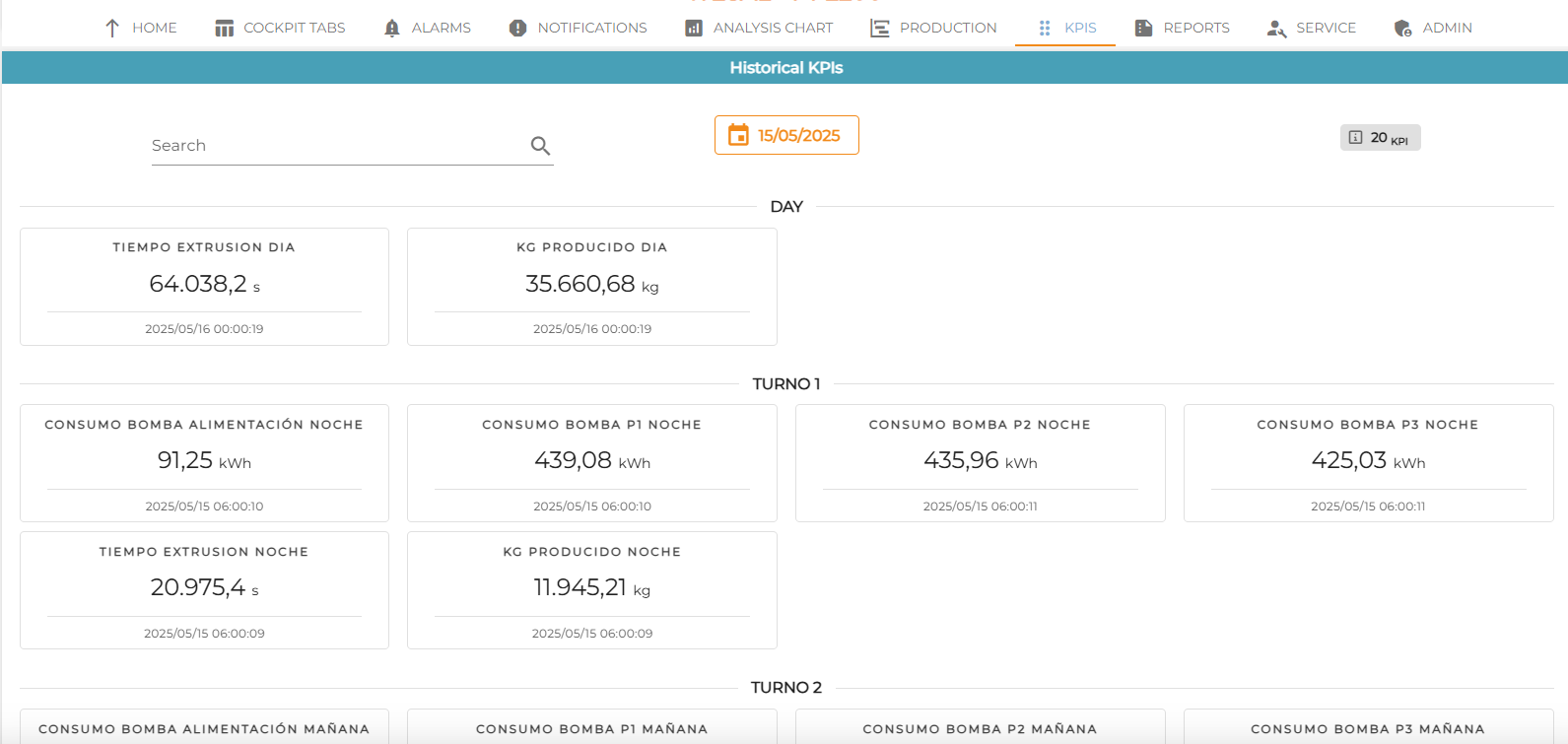Open the 15/05/2025 date picker
The width and height of the screenshot is (1568, 744).
click(786, 135)
